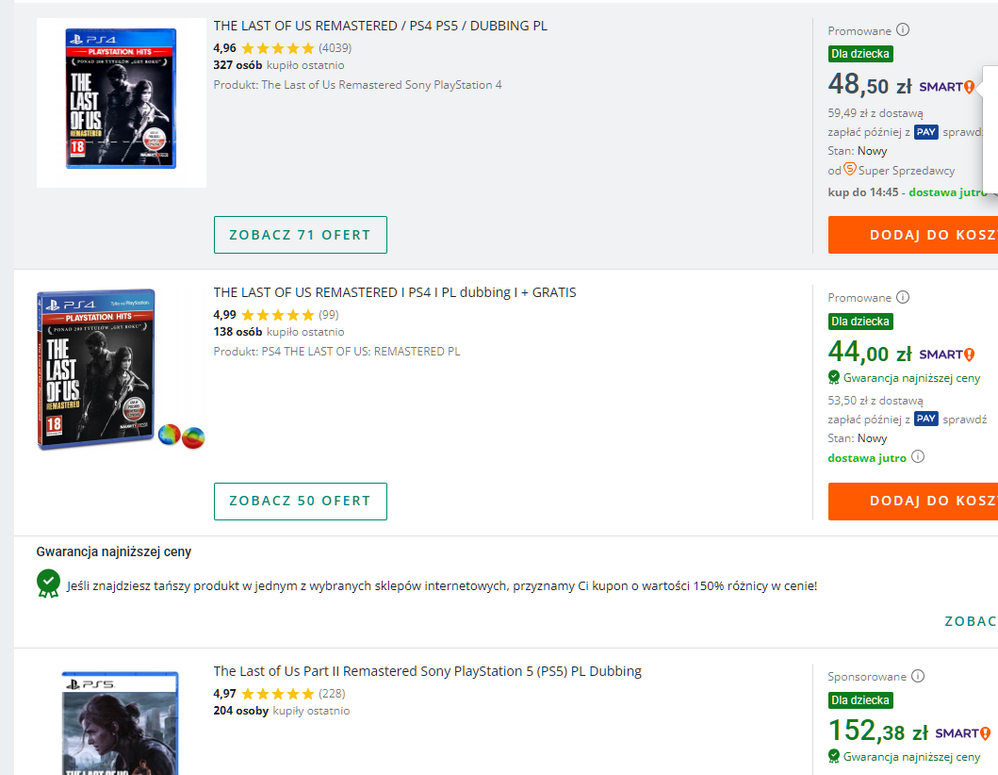Click info icon next to Sponsorowane label
This screenshot has height=775, width=998.
point(918,676)
